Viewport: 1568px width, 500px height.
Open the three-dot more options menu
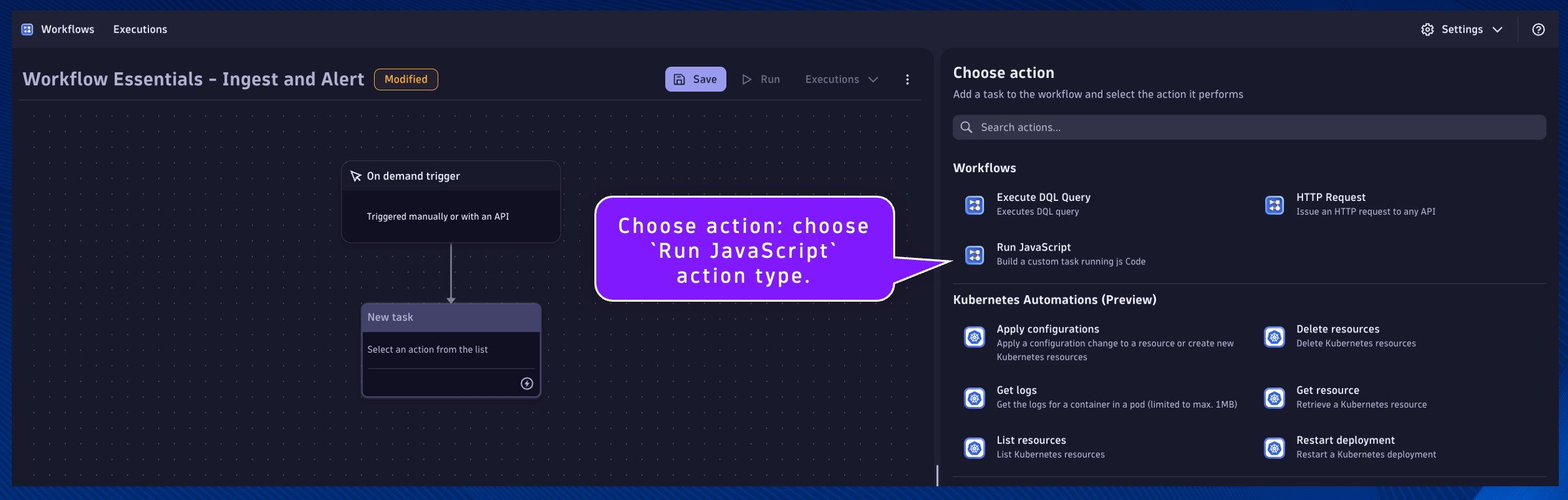[907, 79]
